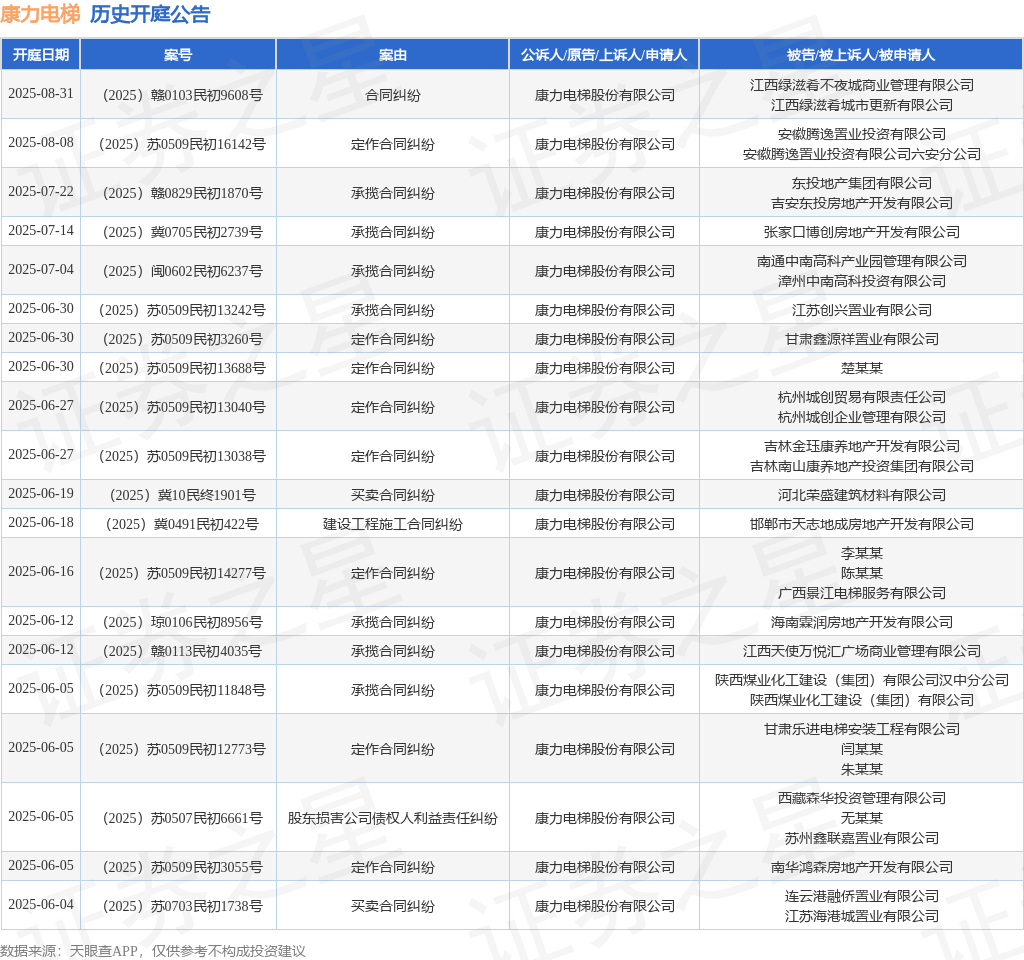Click case number (2025)苏0509民初13038号

[182, 456]
